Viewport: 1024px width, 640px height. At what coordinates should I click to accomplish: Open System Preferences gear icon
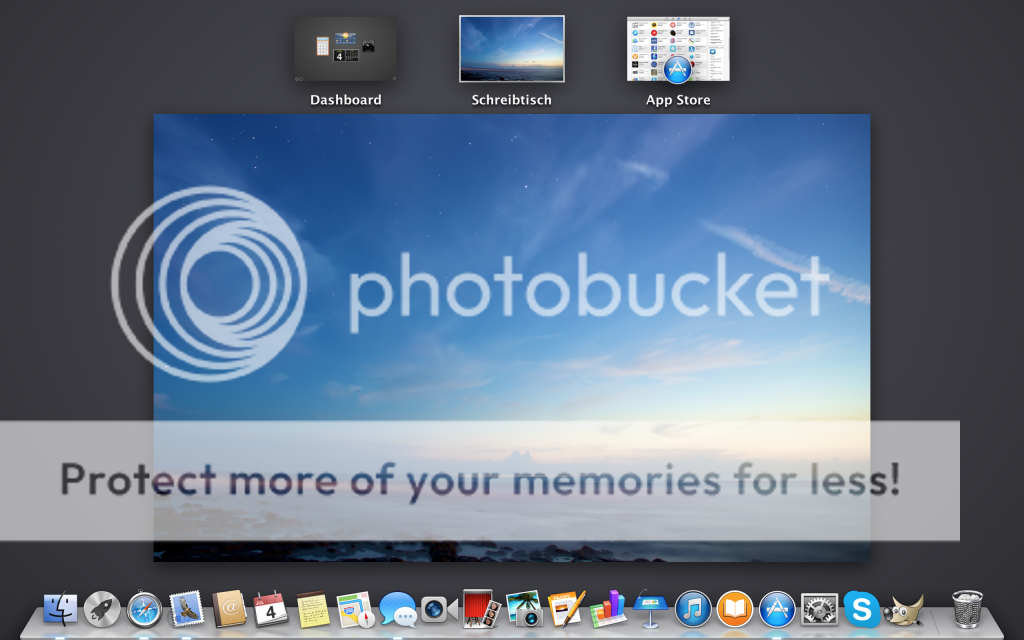point(820,610)
